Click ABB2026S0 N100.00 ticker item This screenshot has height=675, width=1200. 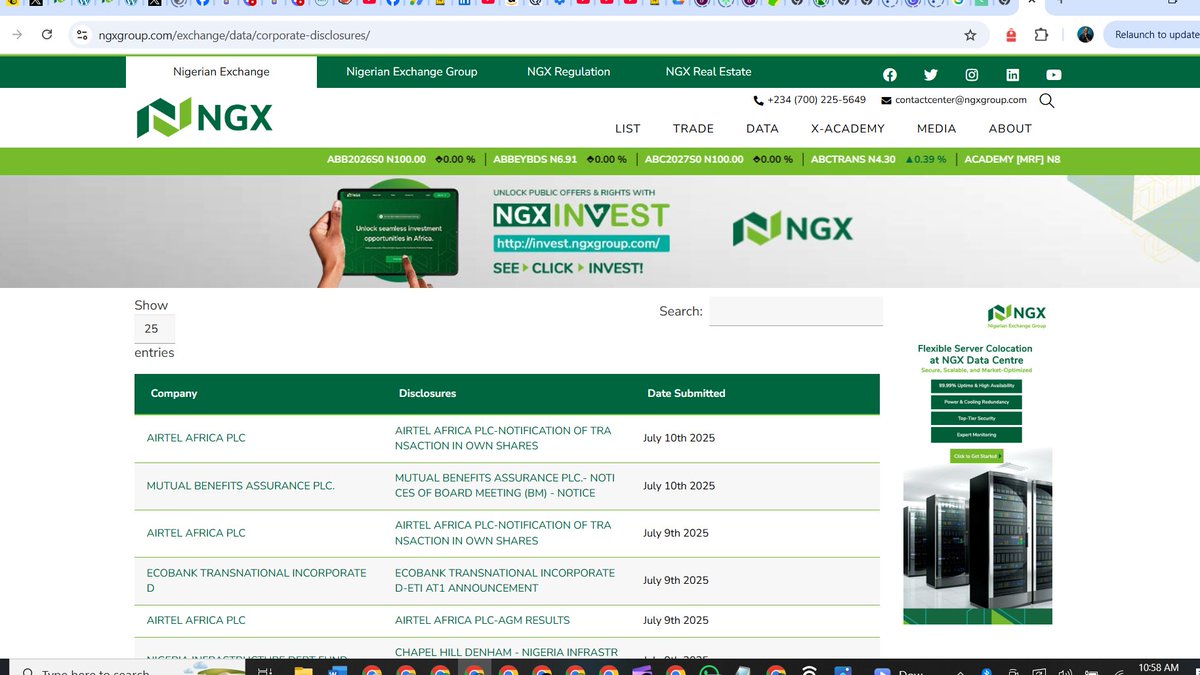pyautogui.click(x=376, y=160)
